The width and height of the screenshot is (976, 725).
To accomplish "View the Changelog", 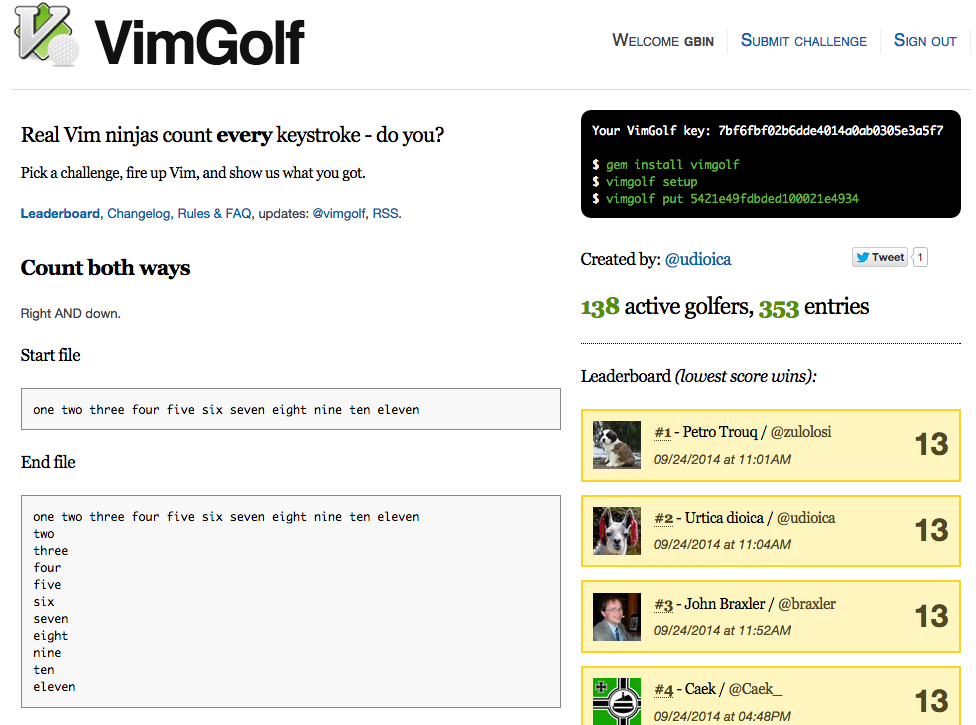I will coord(139,213).
